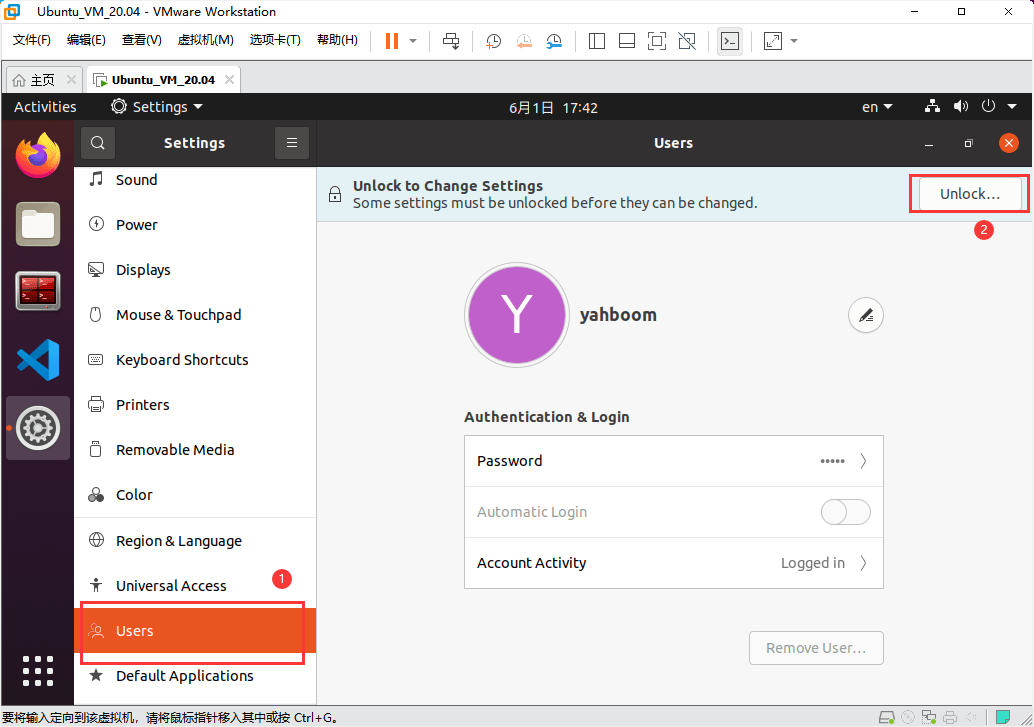Viewport: 1034px width, 727px height.
Task: Click the green message log icon in status bar
Action: coord(1003,717)
